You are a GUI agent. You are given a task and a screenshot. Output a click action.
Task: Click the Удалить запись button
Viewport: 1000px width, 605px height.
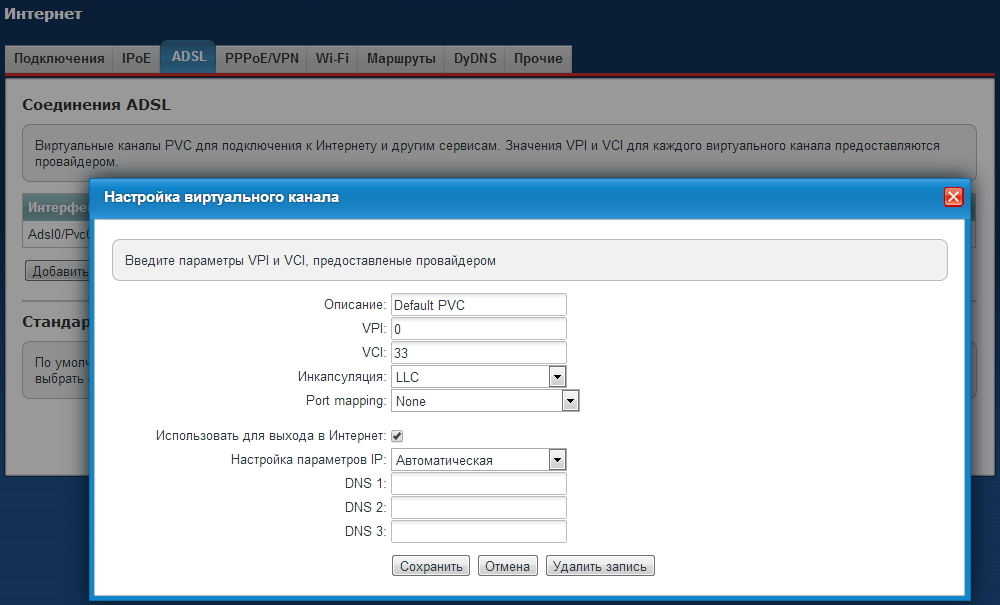point(600,566)
